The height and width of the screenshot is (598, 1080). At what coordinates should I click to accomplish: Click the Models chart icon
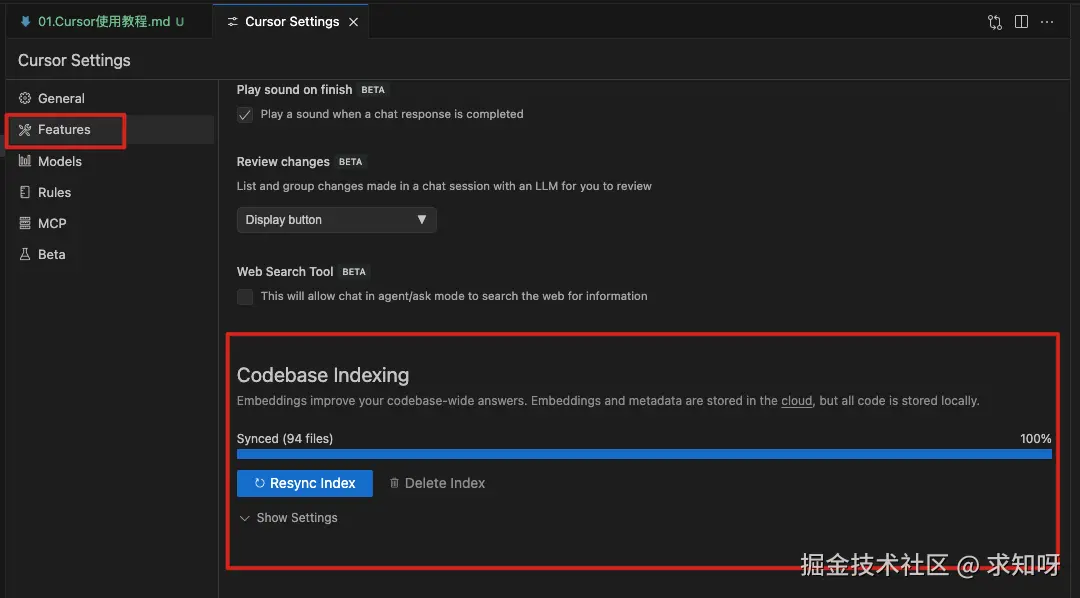(x=25, y=161)
